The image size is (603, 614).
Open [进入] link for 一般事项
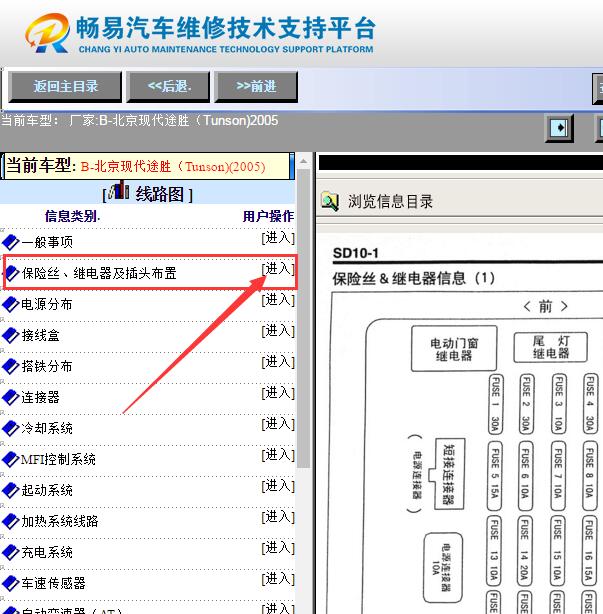(x=278, y=238)
